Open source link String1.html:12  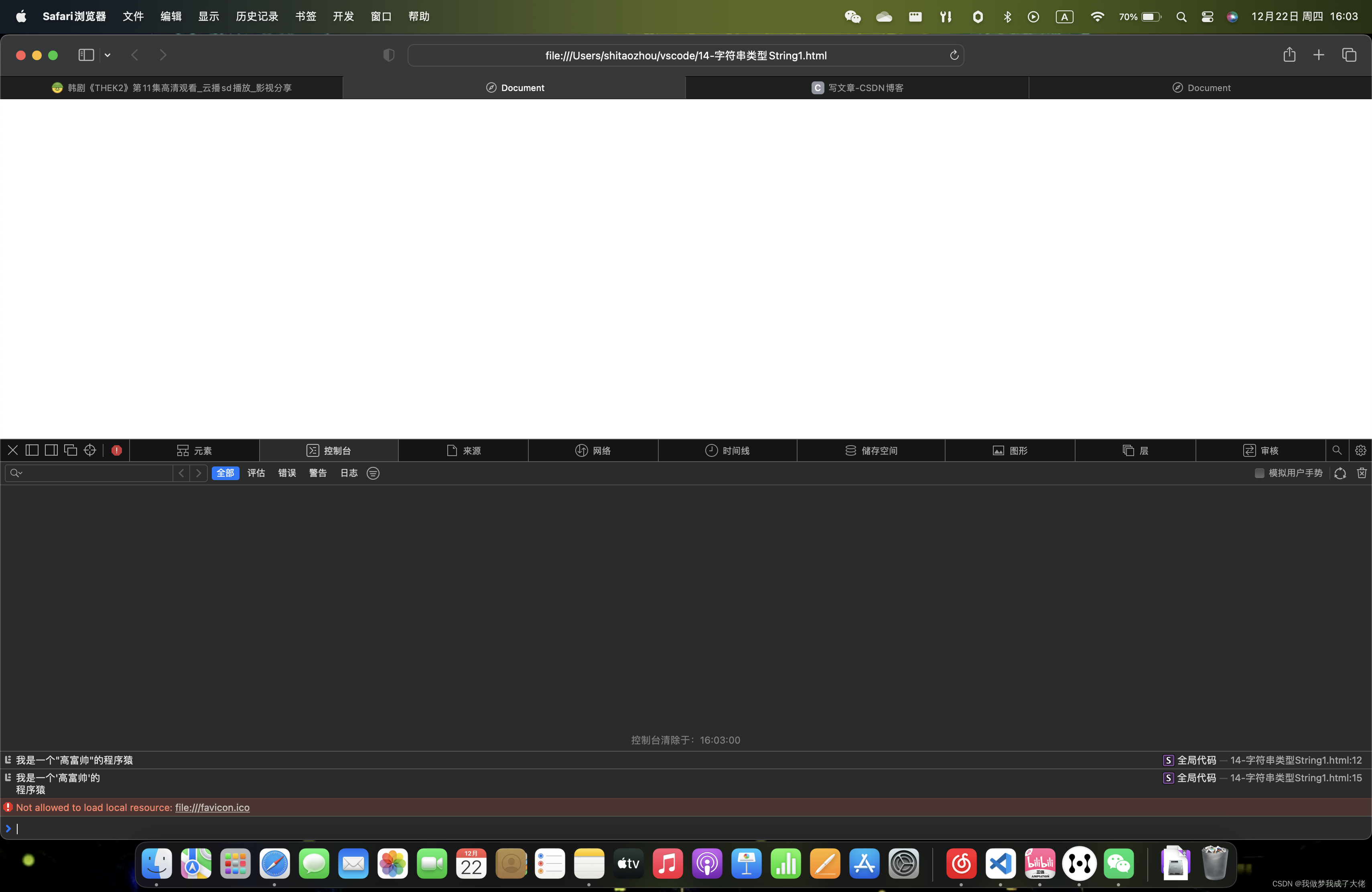[1296, 760]
